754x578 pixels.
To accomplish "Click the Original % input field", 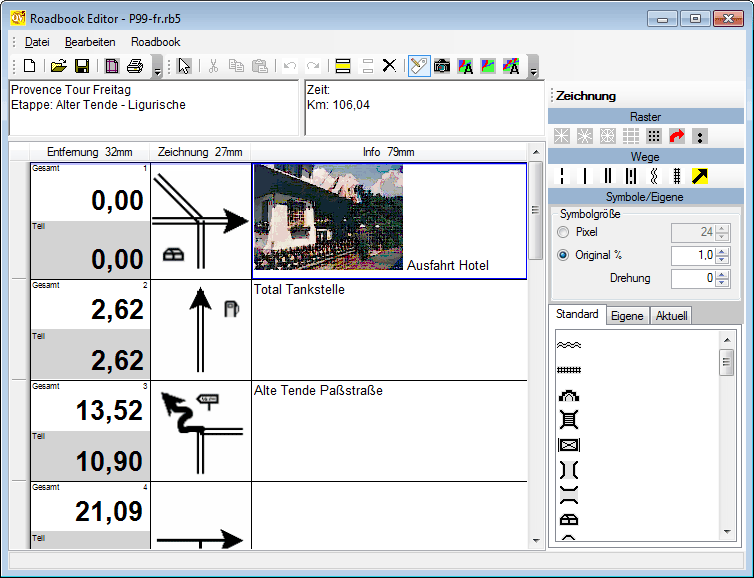I will [x=693, y=255].
